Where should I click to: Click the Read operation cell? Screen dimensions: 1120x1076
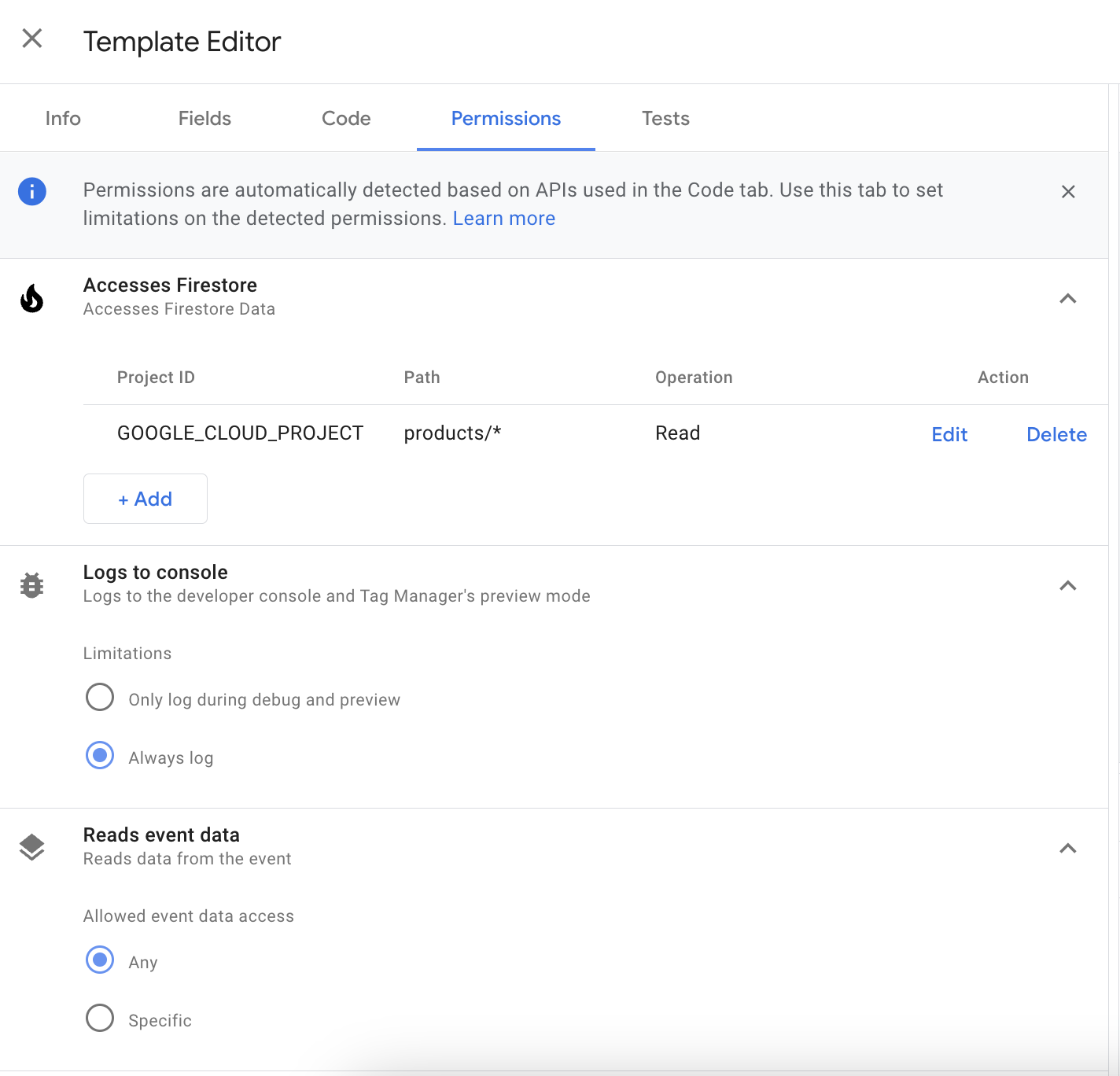pyautogui.click(x=678, y=433)
